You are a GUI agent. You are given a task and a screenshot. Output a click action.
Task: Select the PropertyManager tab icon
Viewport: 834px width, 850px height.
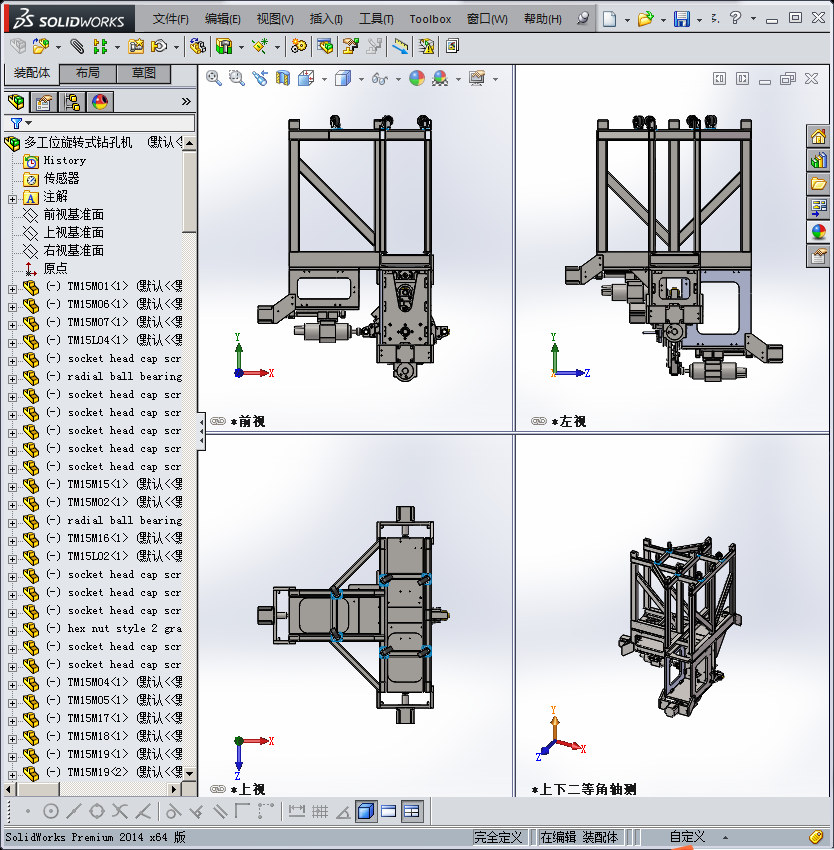coord(43,102)
